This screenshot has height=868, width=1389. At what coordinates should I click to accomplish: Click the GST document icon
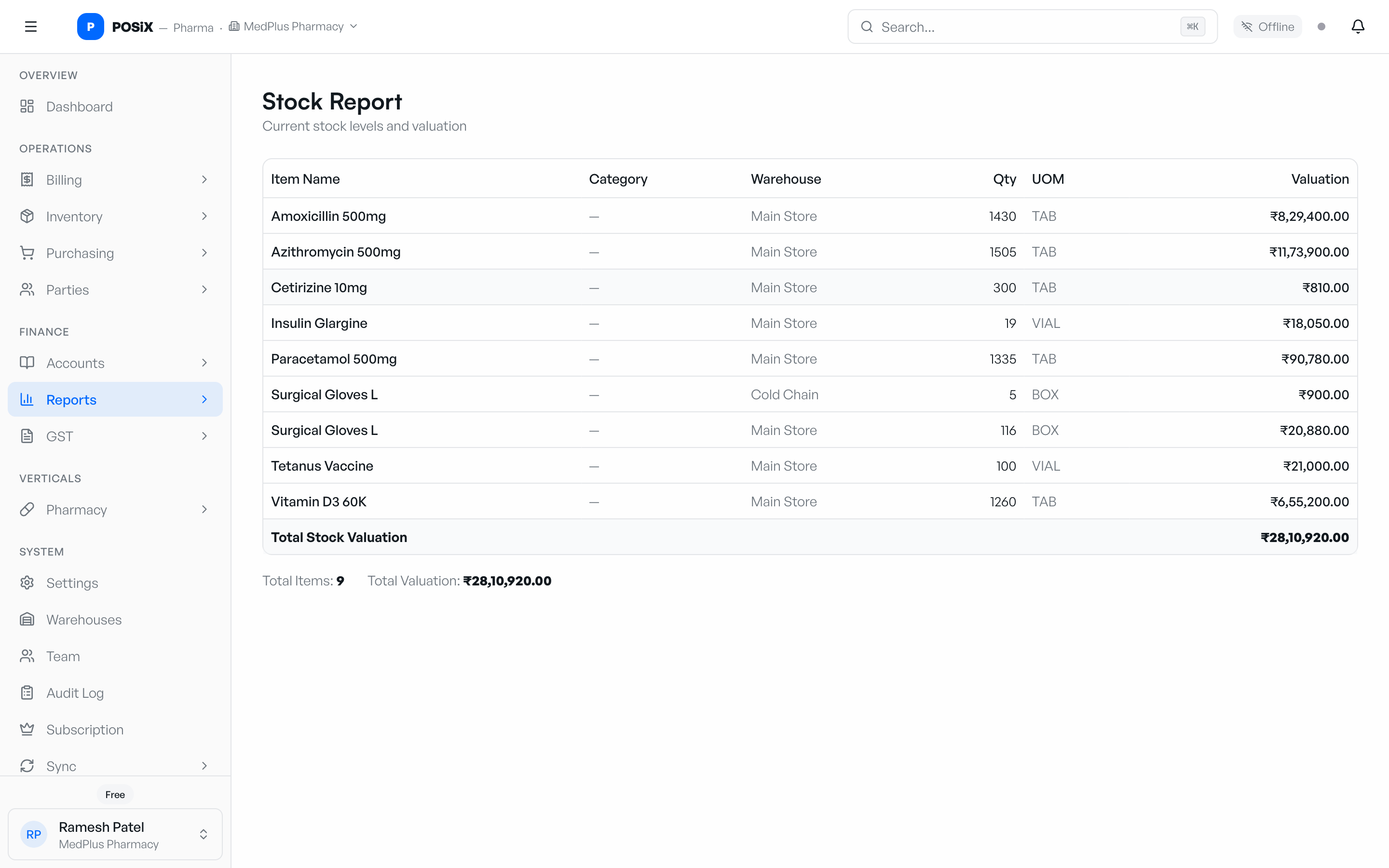coord(27,436)
